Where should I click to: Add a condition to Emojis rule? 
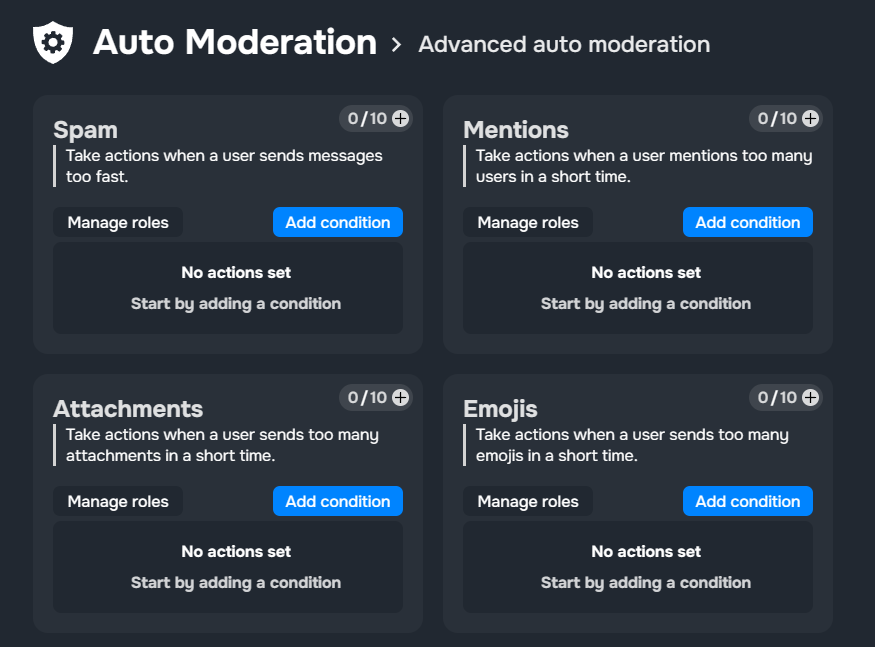(747, 501)
